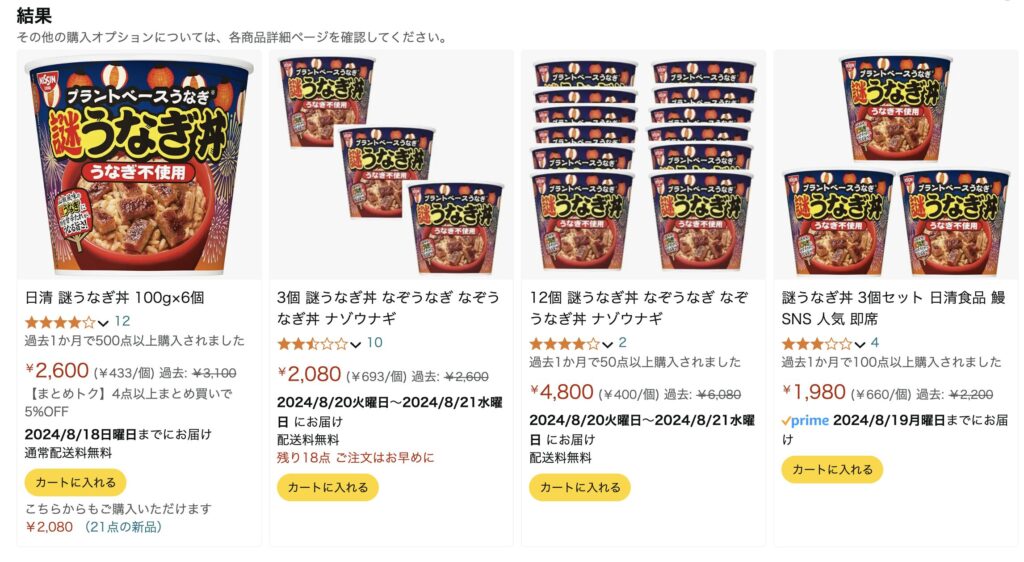Click the four-star rating of 日清 謎うなぎ丼 100g×6個
1024x562 pixels.
[x=60, y=322]
